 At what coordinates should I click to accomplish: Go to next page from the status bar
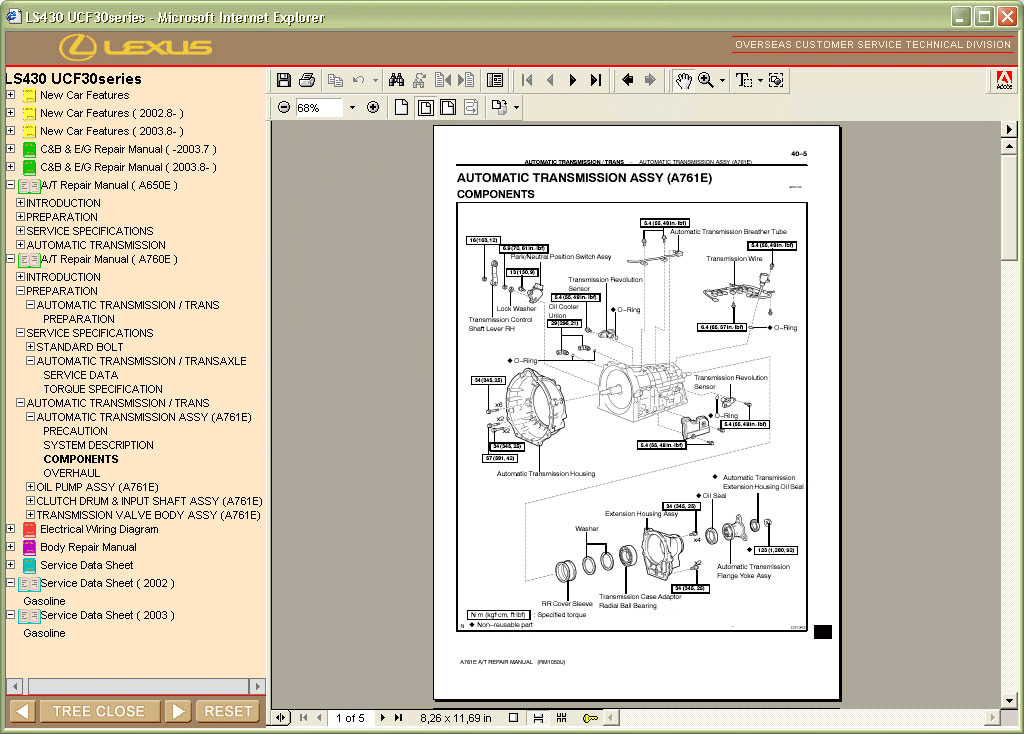click(383, 718)
